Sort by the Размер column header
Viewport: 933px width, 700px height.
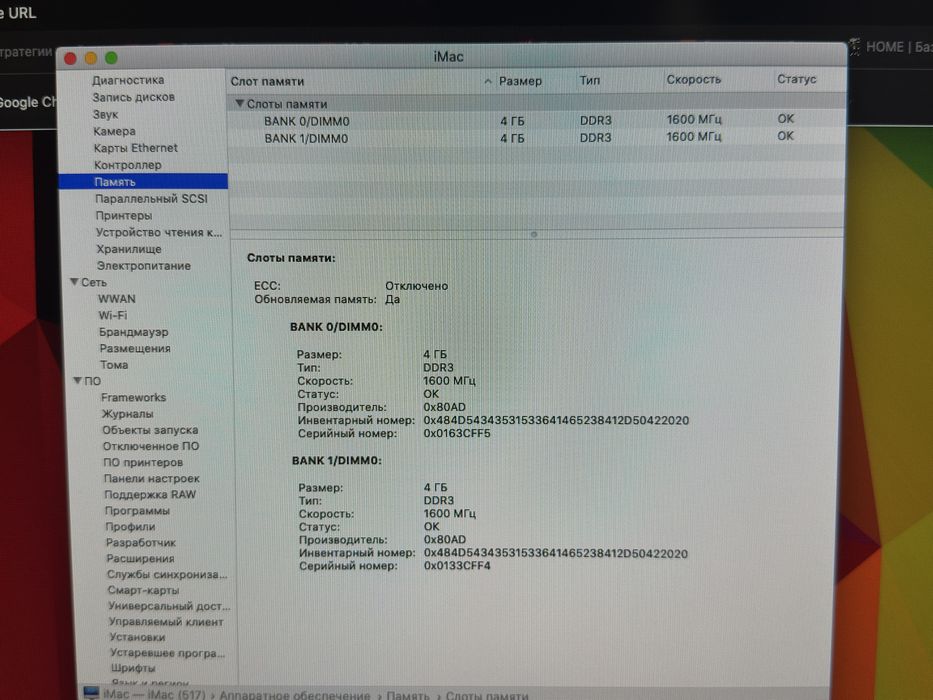click(x=520, y=80)
